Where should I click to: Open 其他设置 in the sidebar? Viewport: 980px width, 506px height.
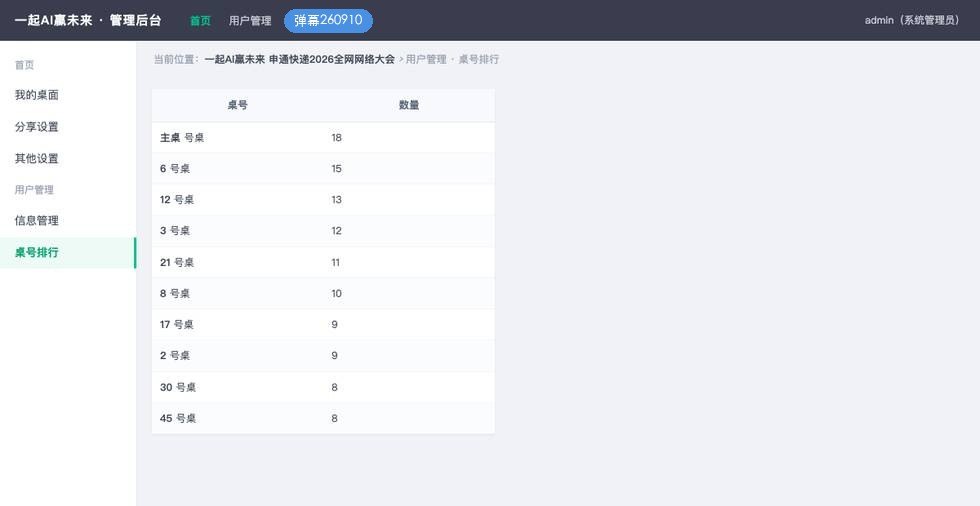(x=68, y=159)
